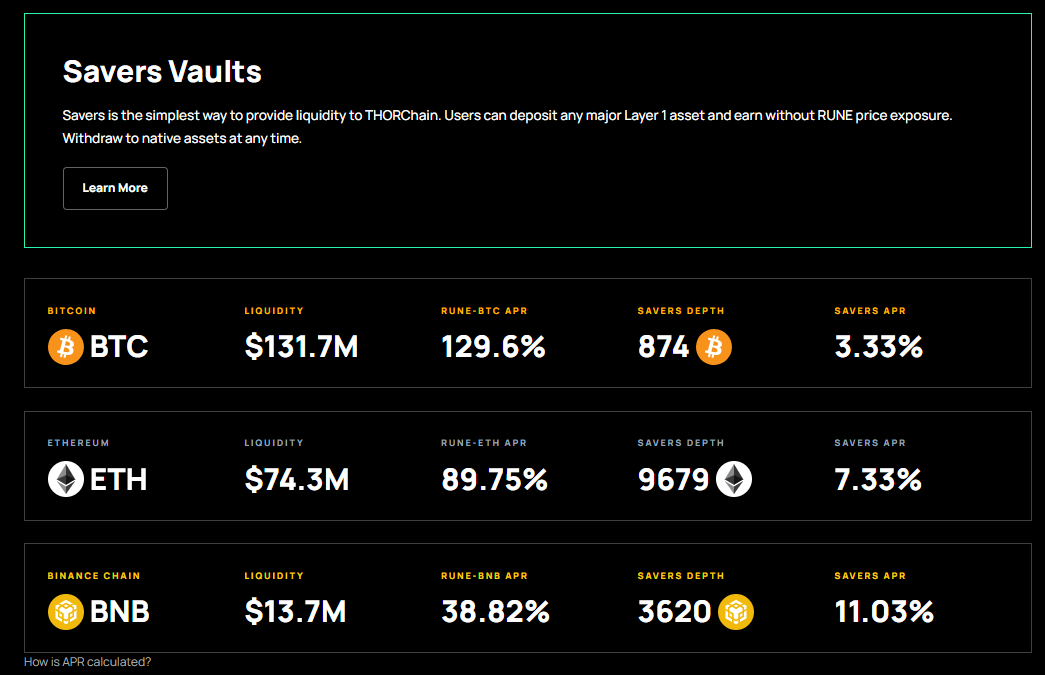
Task: Click the ETHEREUM label above ETH
Action: tap(78, 442)
